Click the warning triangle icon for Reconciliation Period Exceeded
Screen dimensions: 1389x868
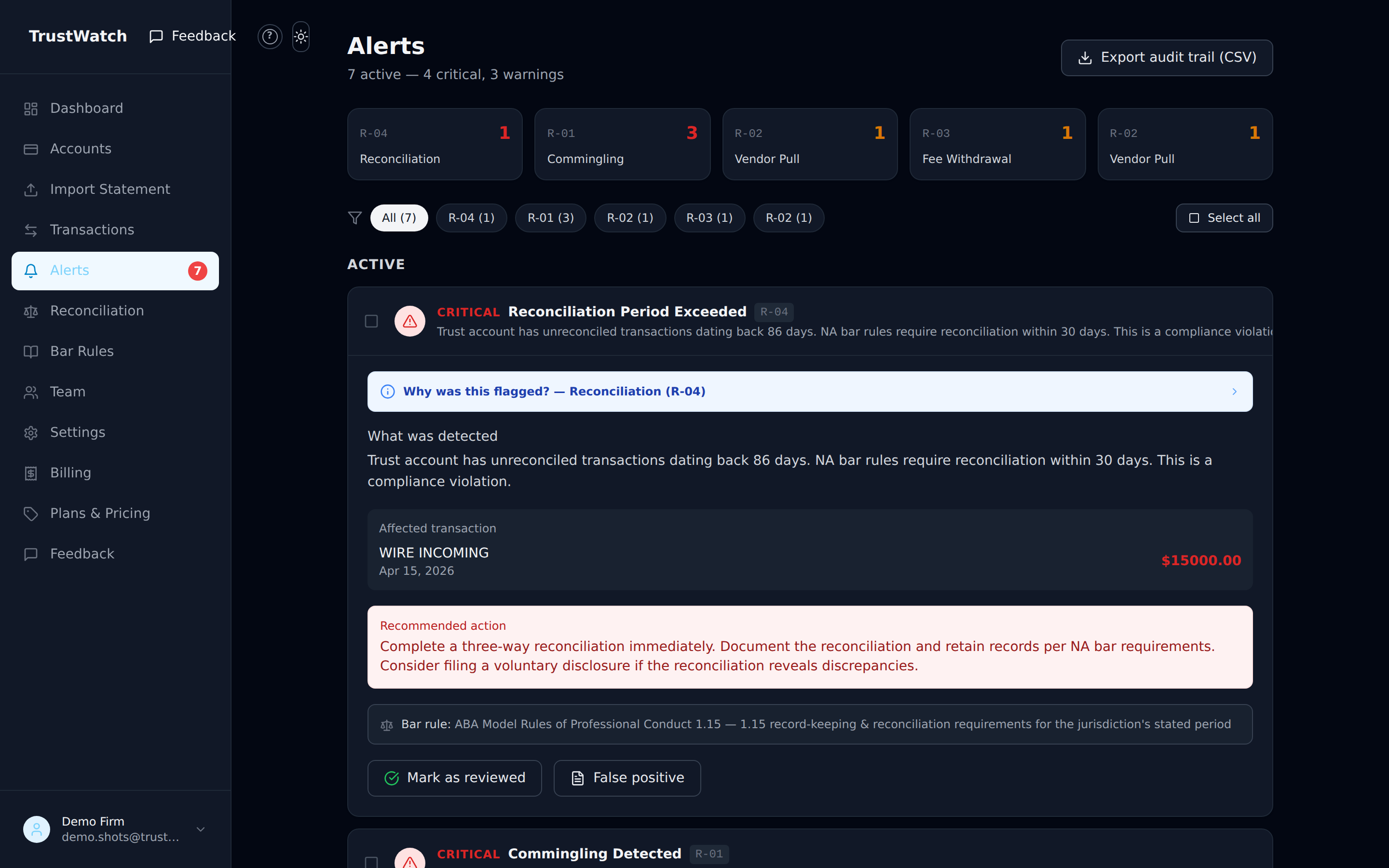click(410, 321)
